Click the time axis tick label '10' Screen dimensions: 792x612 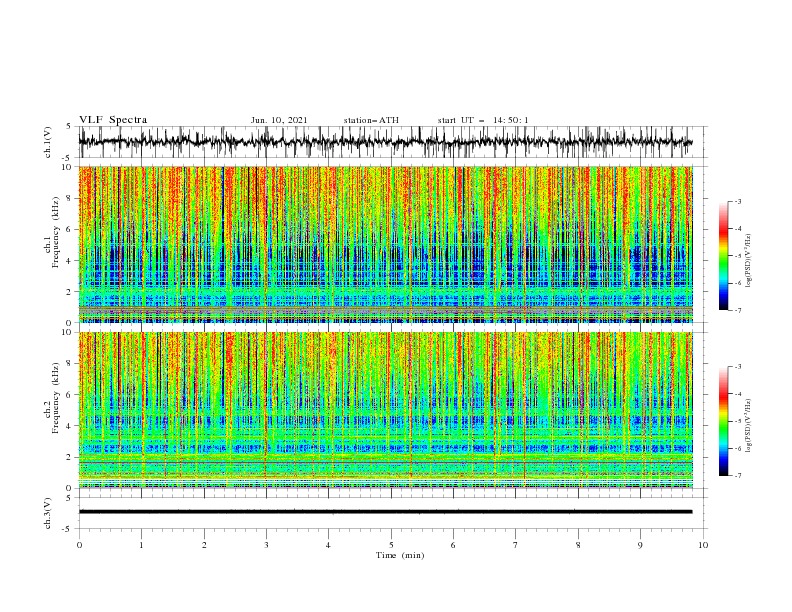click(703, 545)
